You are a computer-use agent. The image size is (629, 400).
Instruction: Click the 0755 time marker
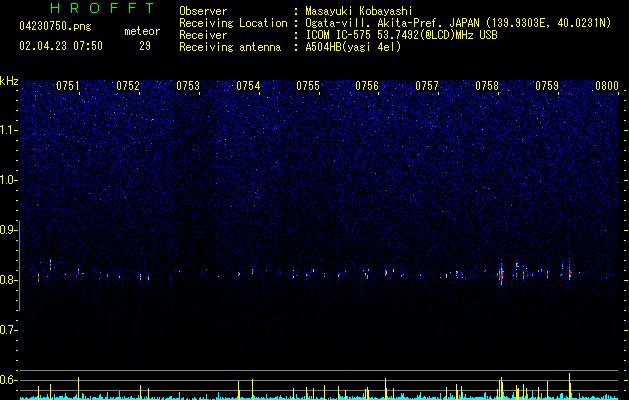[x=308, y=86]
